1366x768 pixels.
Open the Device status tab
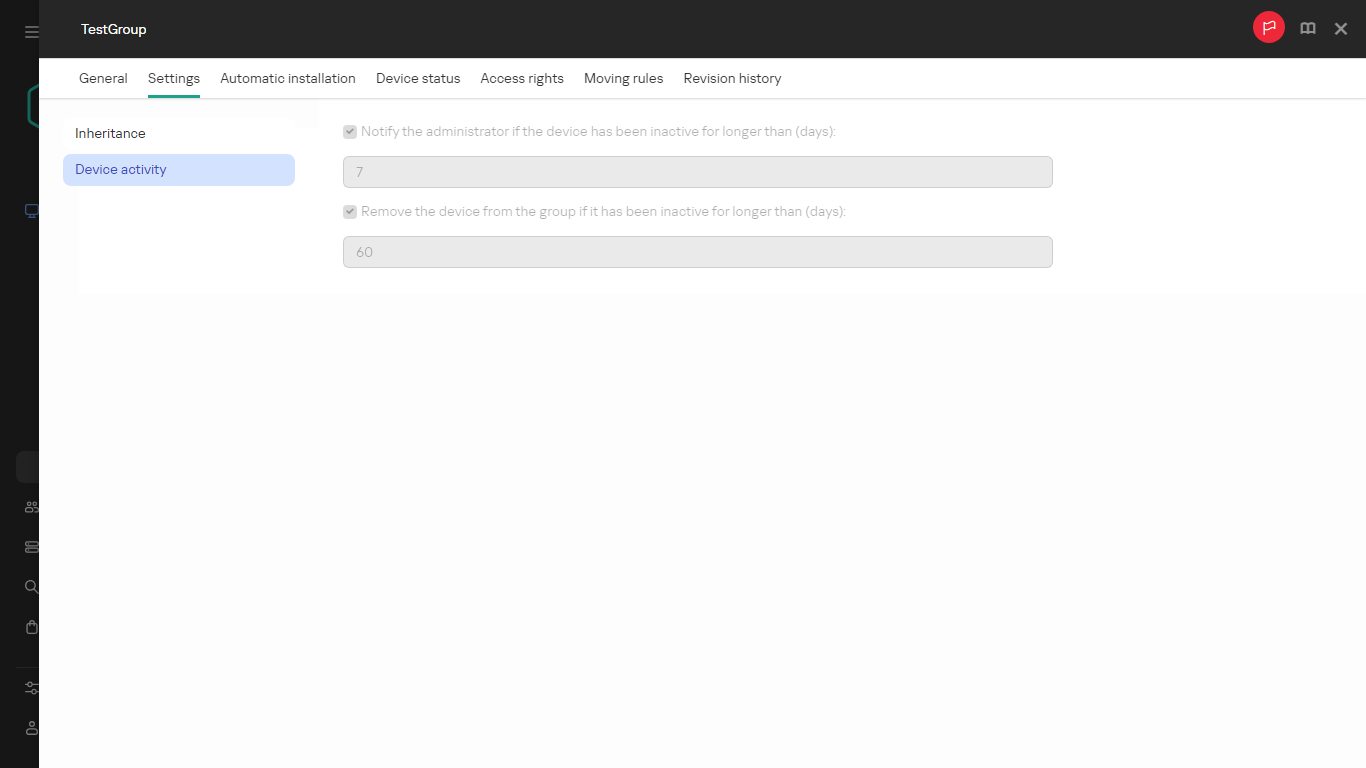418,78
